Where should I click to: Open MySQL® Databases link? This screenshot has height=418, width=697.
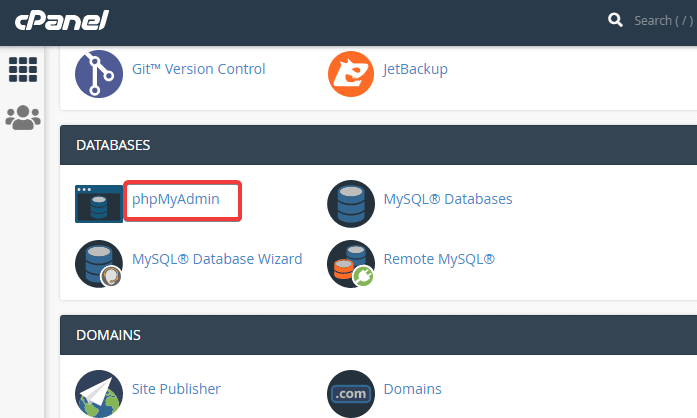[448, 199]
